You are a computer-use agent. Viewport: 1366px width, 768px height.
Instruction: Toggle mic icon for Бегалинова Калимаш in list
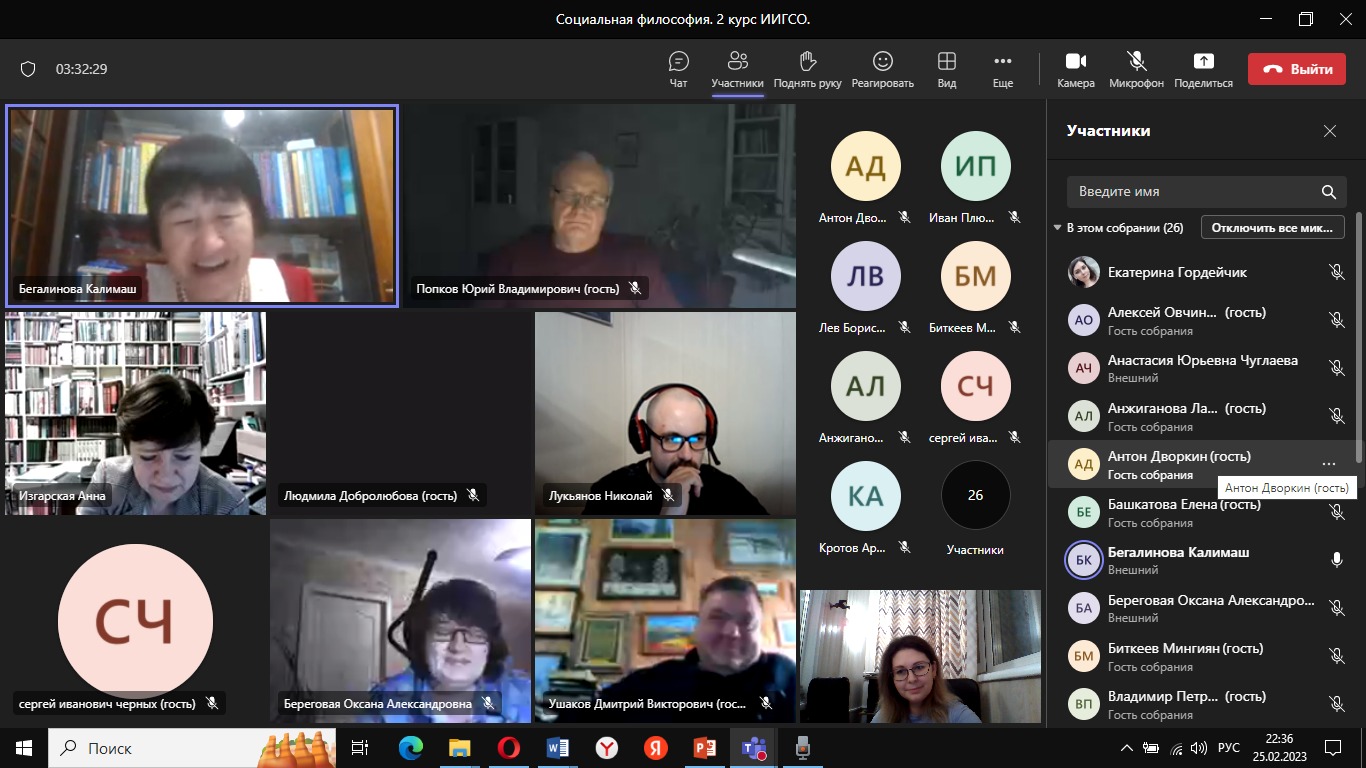click(x=1336, y=560)
